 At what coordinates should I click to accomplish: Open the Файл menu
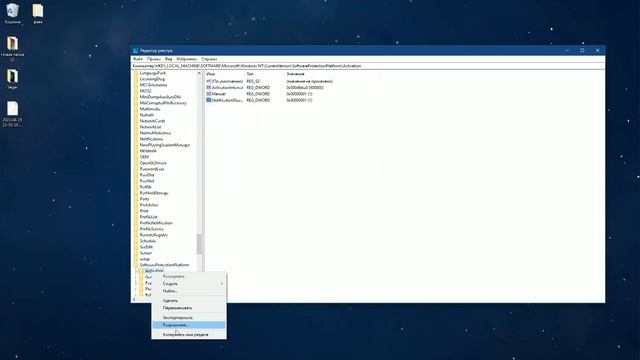[138, 59]
